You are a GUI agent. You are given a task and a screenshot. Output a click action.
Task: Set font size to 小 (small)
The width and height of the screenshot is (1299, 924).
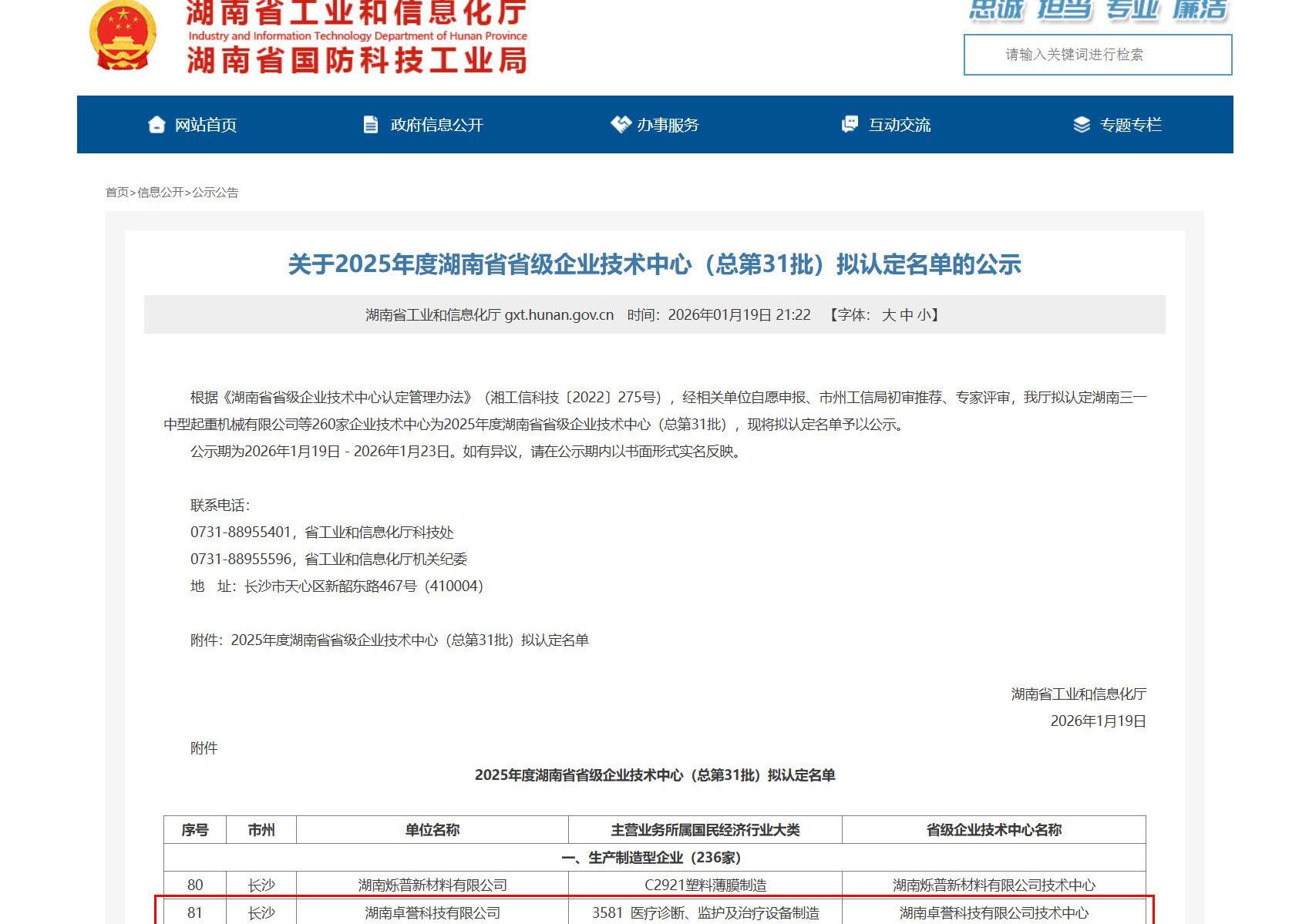[x=923, y=315]
